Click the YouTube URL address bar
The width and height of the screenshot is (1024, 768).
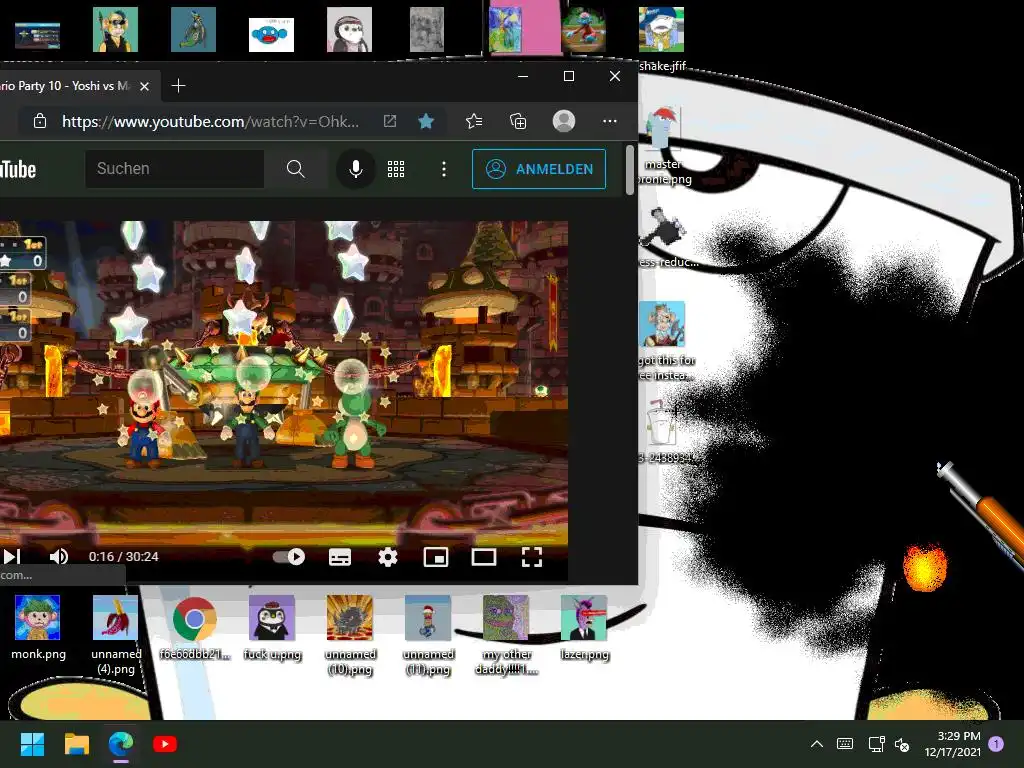(210, 121)
